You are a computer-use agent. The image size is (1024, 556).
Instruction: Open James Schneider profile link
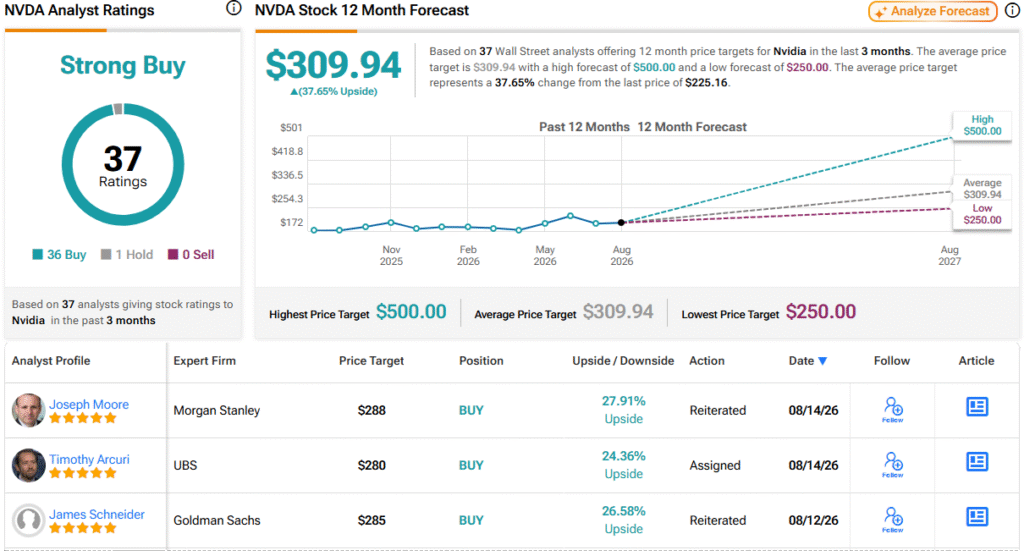click(97, 514)
